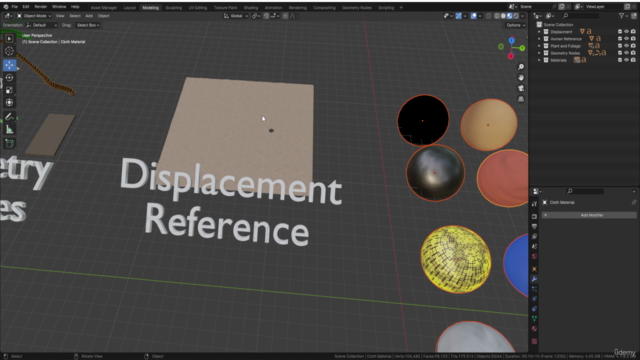Activate the Scale tool
640x360 pixels.
coord(9,90)
